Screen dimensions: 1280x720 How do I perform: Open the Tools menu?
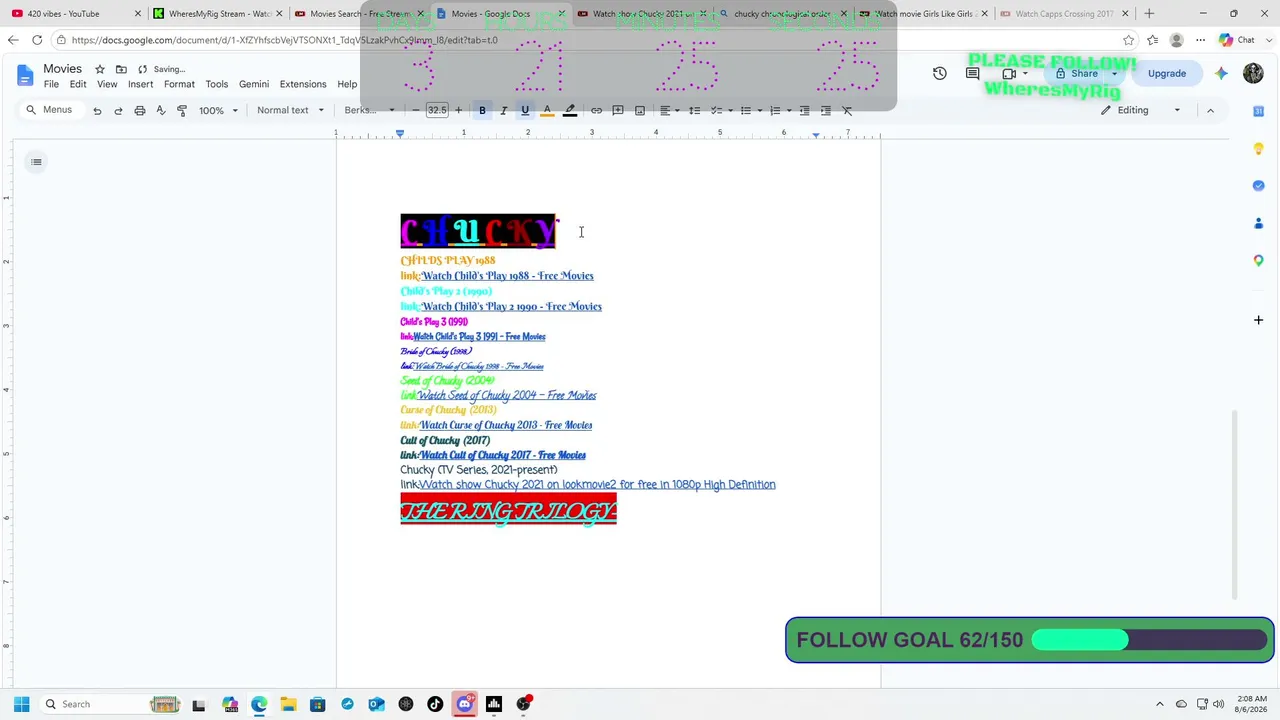tap(217, 84)
